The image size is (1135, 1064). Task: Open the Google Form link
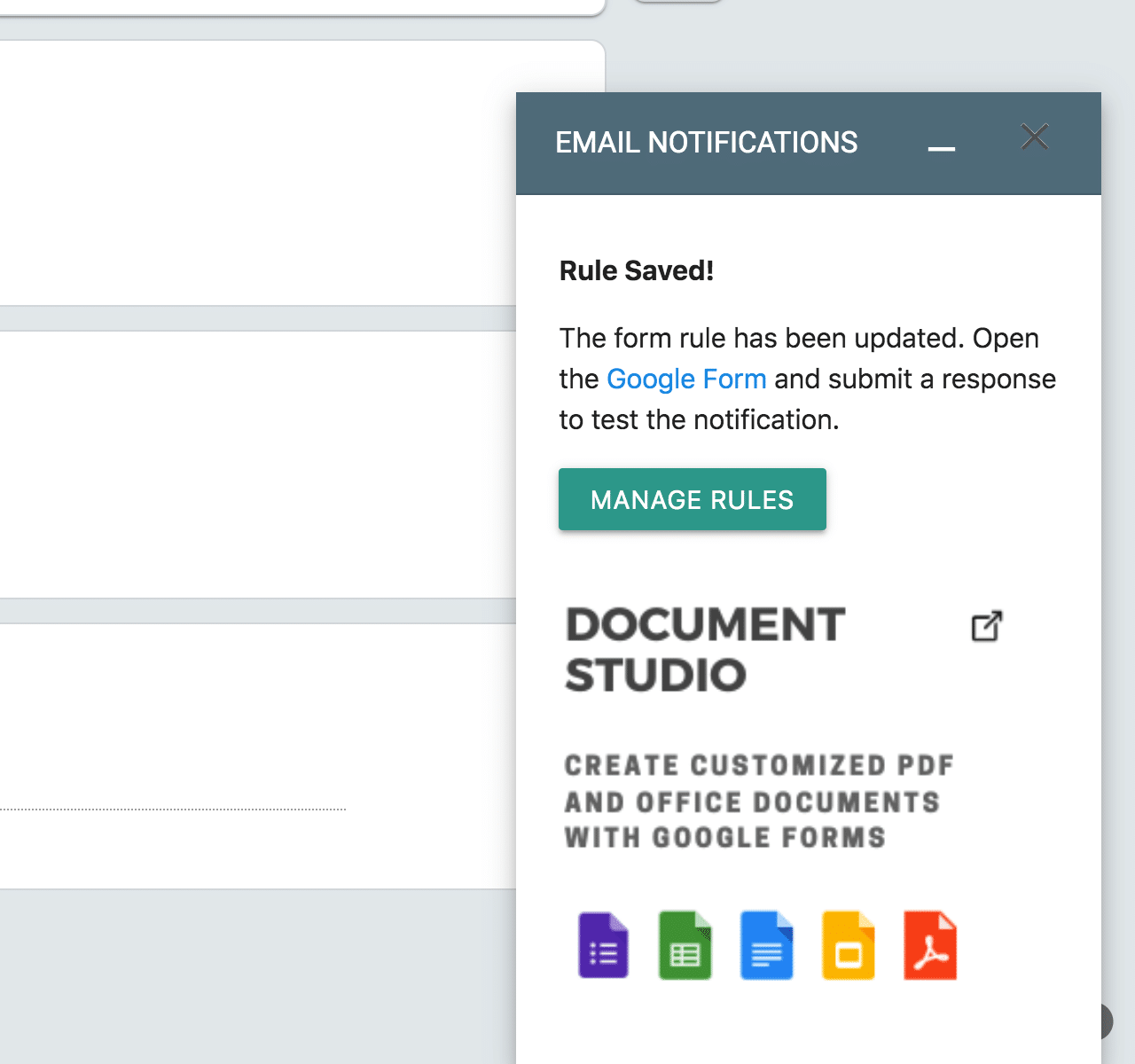coord(686,379)
